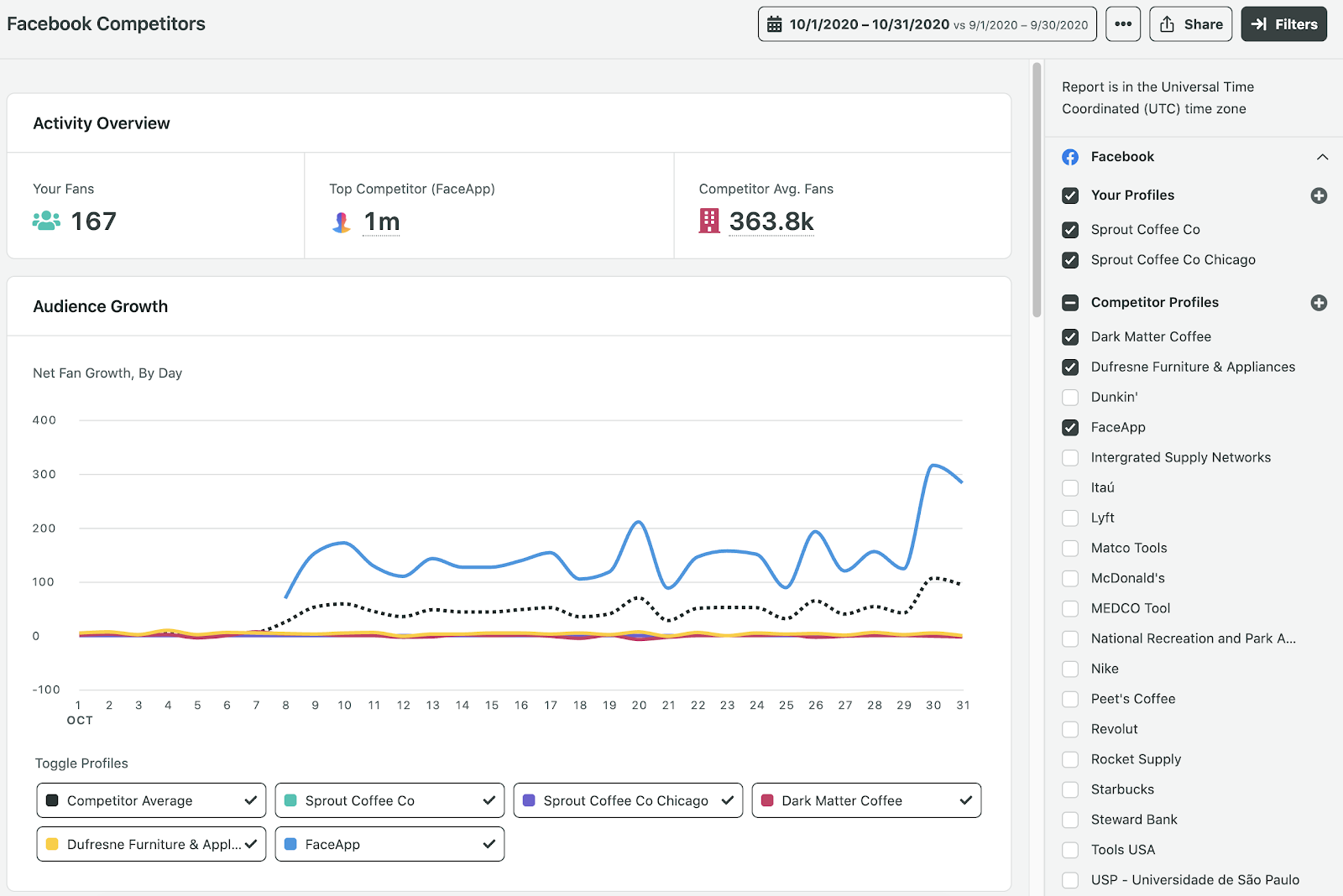Check National Recreation and Park A... checkbox

coord(1070,639)
